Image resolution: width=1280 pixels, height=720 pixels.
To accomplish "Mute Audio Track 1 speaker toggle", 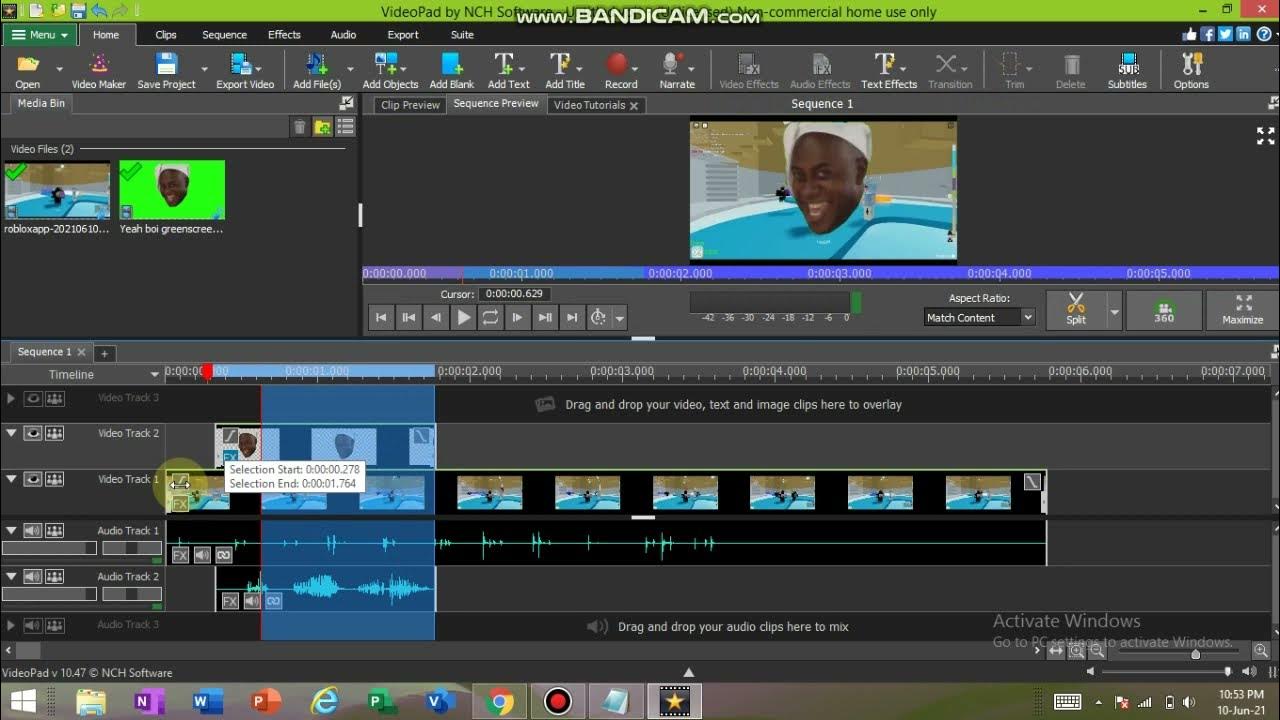I will point(33,531).
